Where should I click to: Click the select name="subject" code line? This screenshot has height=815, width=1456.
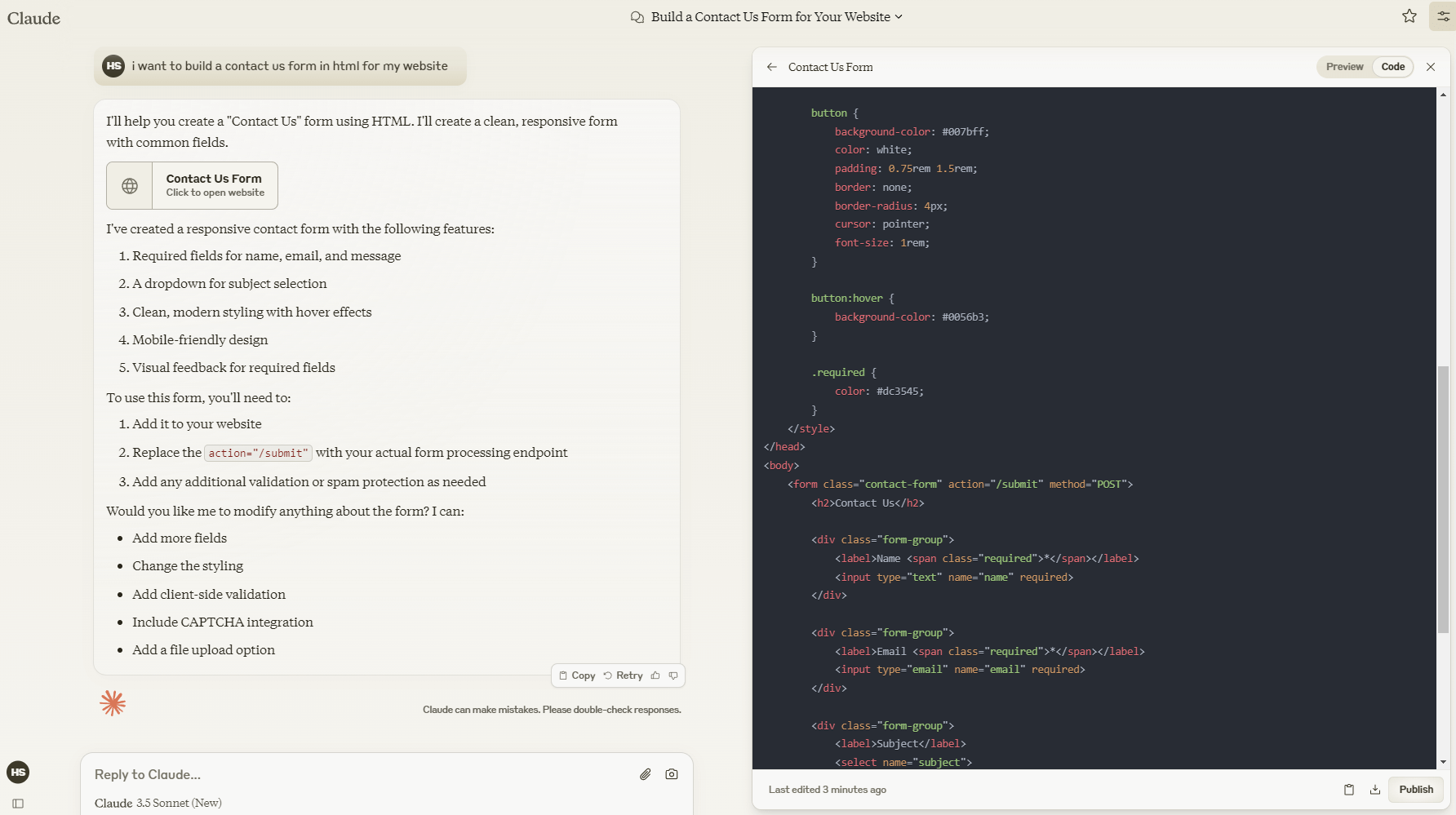(x=903, y=763)
